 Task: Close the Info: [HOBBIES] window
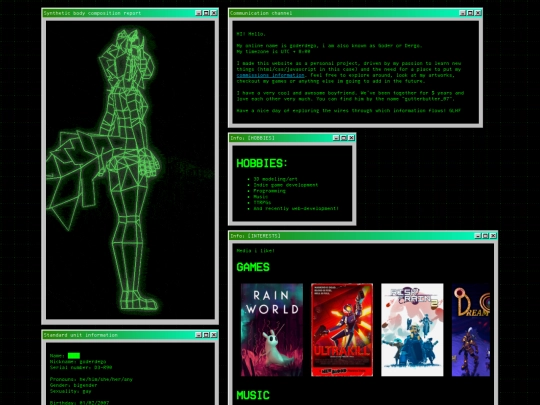351,138
